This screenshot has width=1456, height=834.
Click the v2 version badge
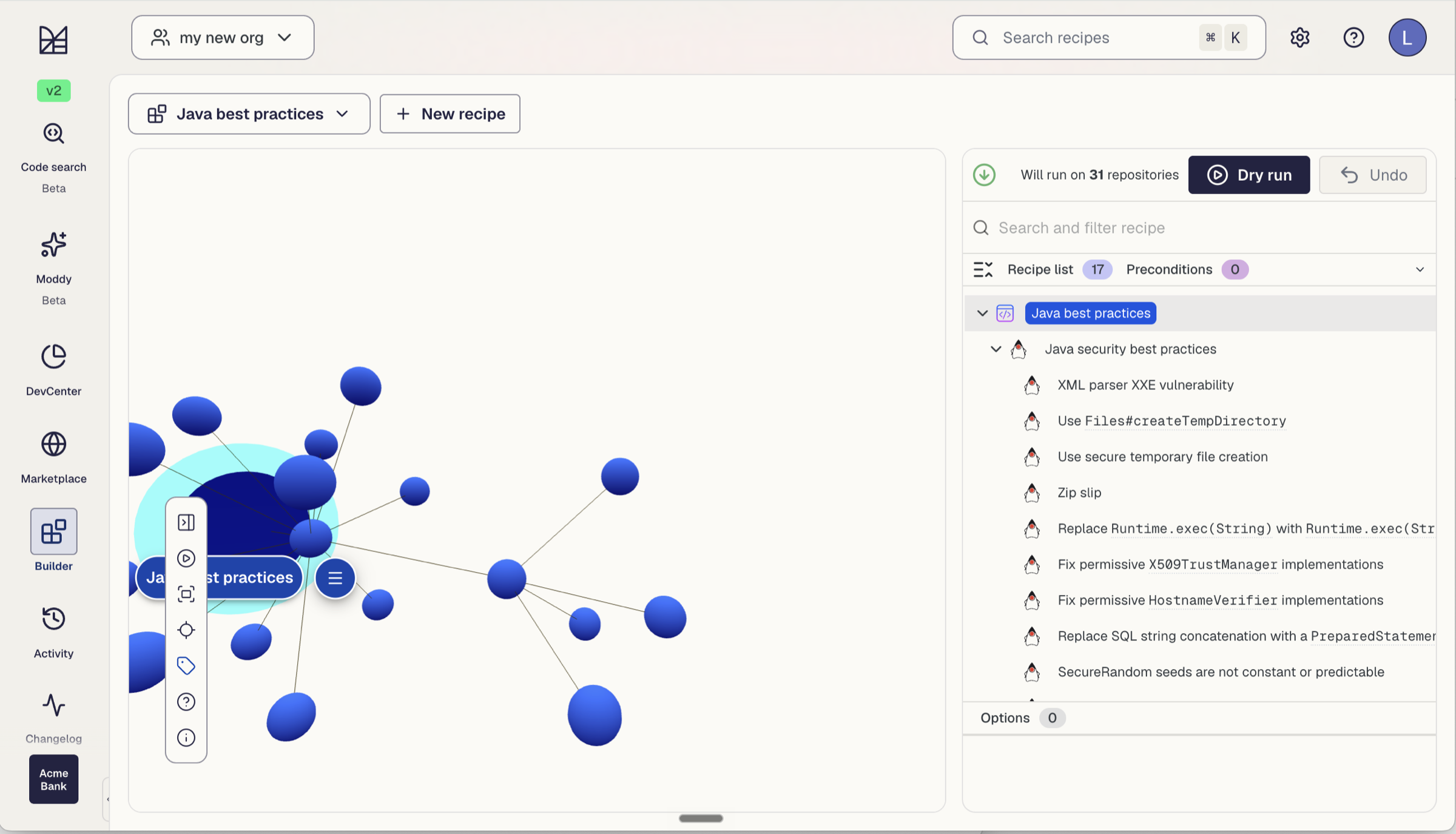tap(53, 90)
